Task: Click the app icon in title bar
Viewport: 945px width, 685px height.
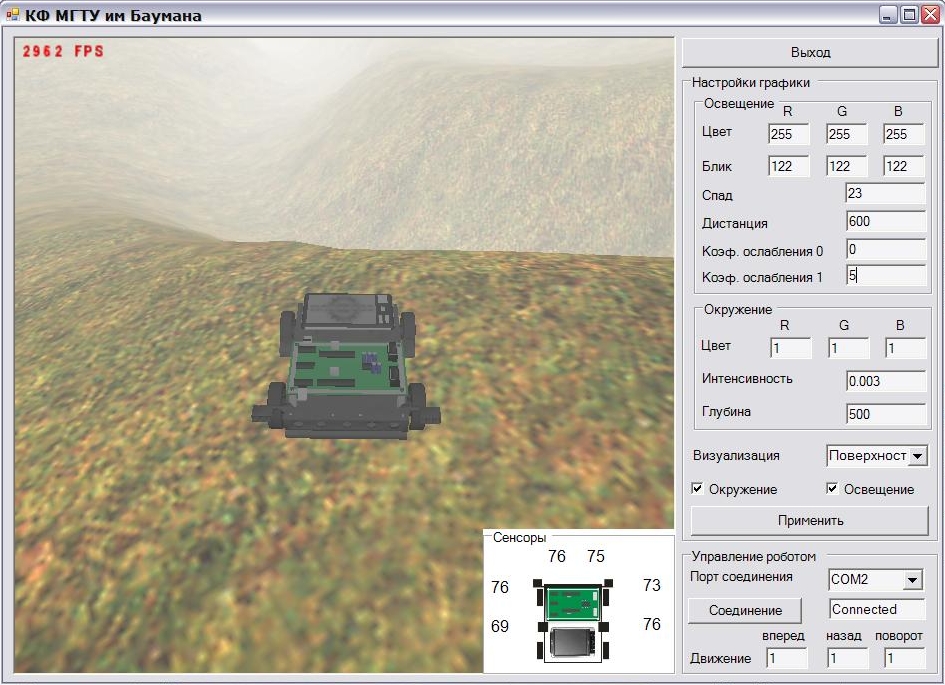Action: click(x=13, y=15)
